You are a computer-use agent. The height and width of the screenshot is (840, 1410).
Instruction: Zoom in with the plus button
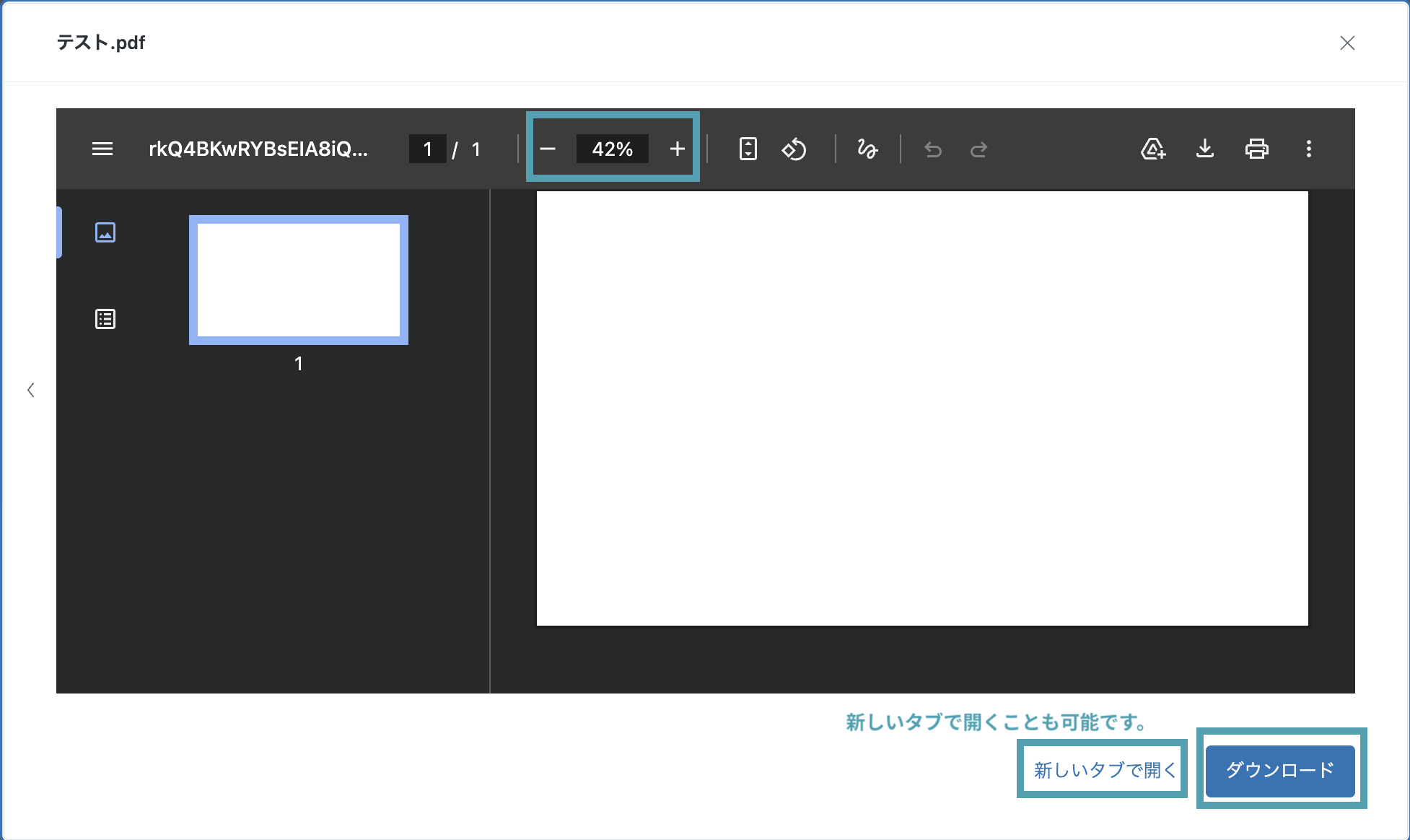(677, 149)
